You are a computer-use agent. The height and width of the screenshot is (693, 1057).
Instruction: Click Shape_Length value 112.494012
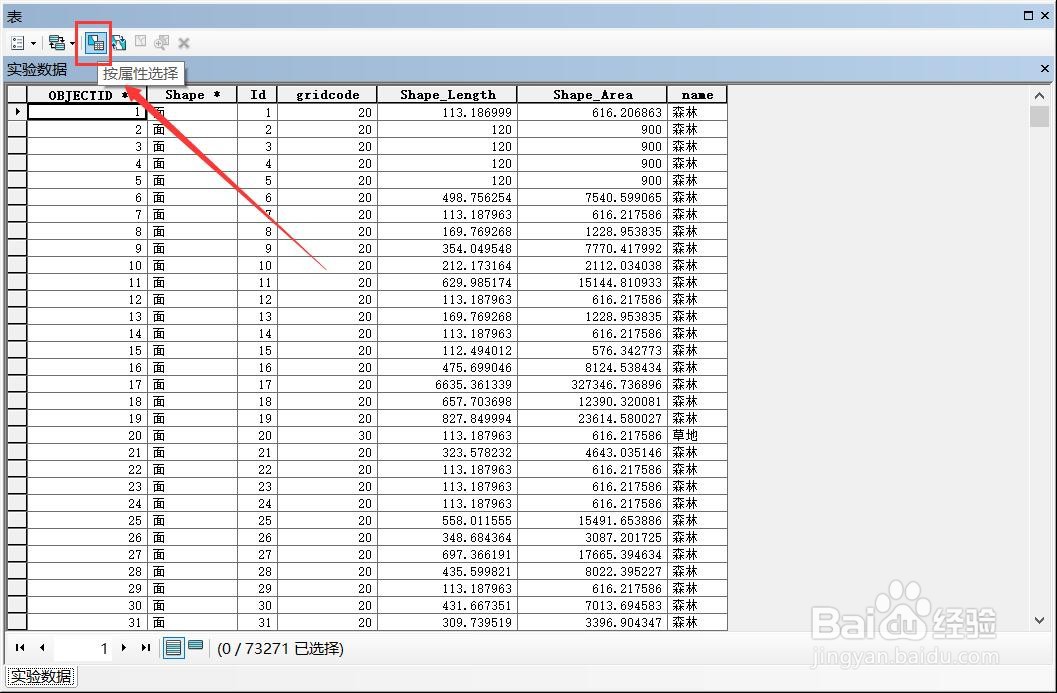point(448,351)
